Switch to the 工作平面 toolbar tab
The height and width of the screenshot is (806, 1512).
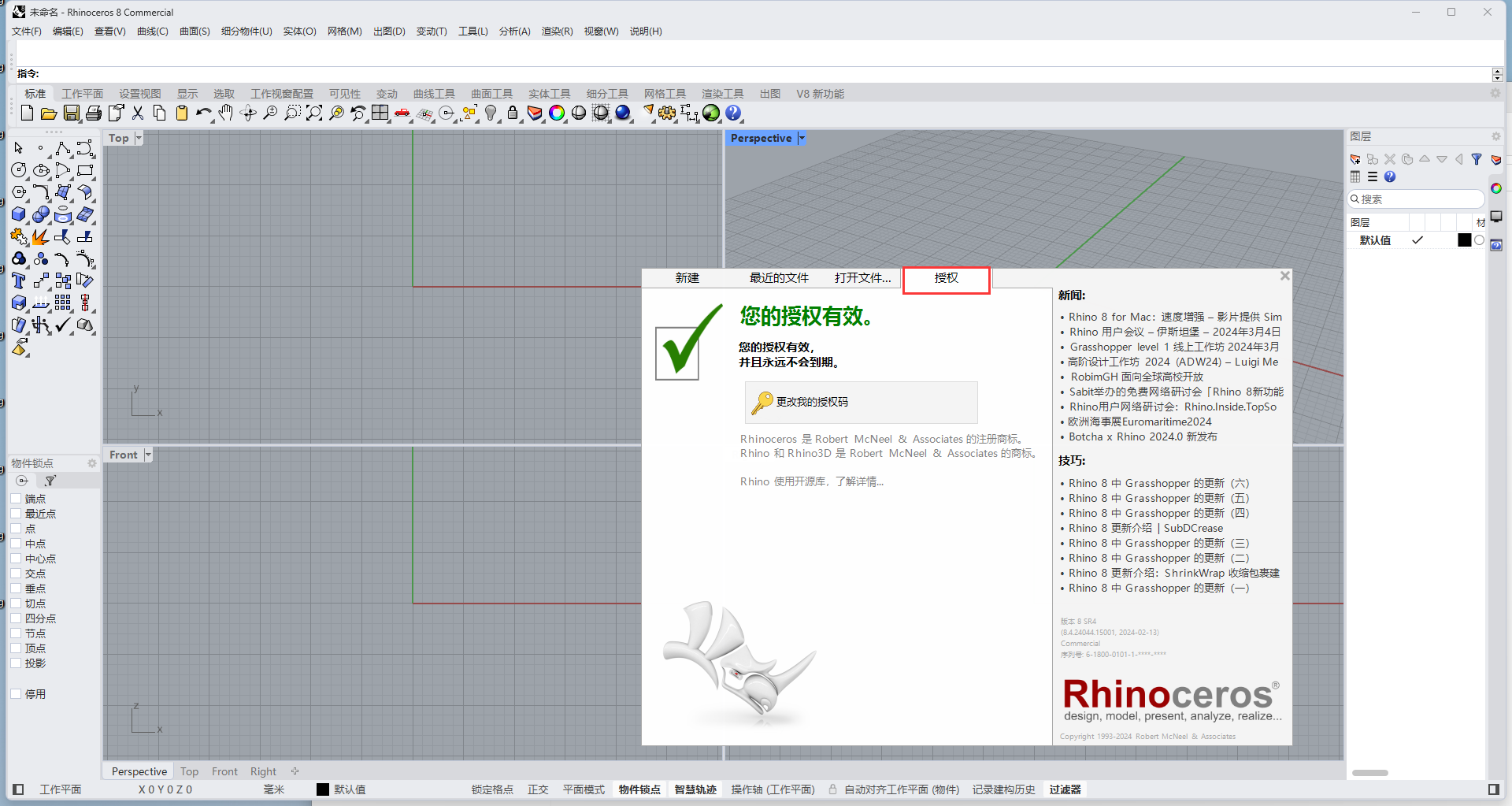83,94
